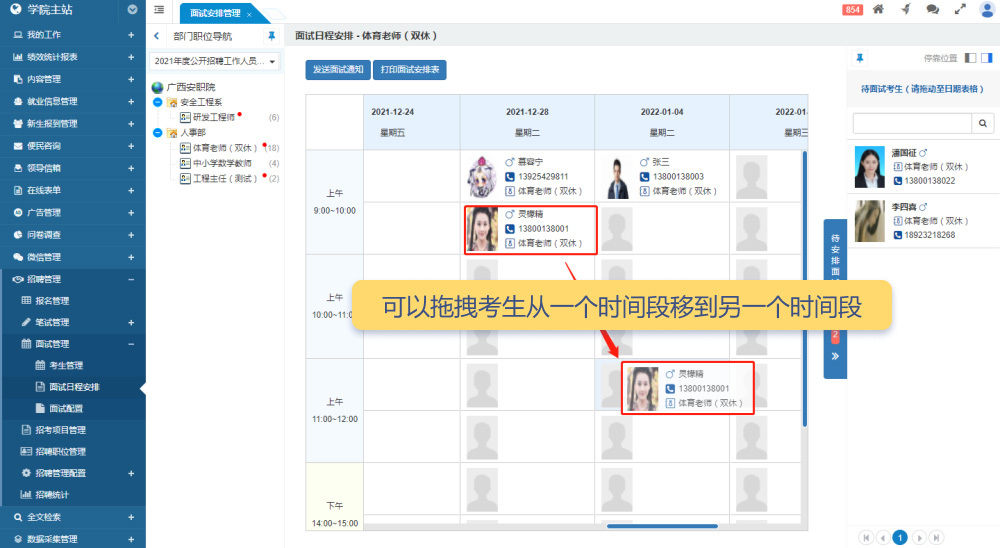Dock candidate panel to the left side
The image size is (1000, 548).
point(970,59)
